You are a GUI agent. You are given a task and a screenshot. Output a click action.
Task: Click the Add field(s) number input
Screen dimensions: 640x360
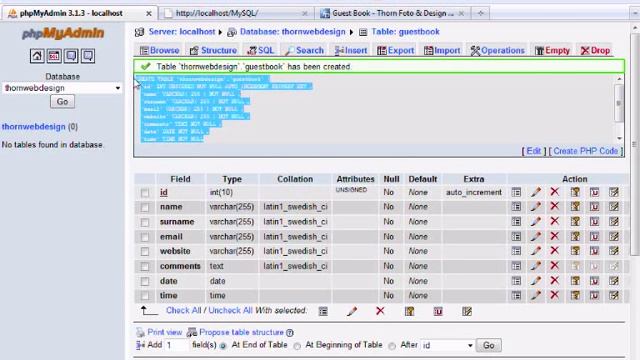177,345
